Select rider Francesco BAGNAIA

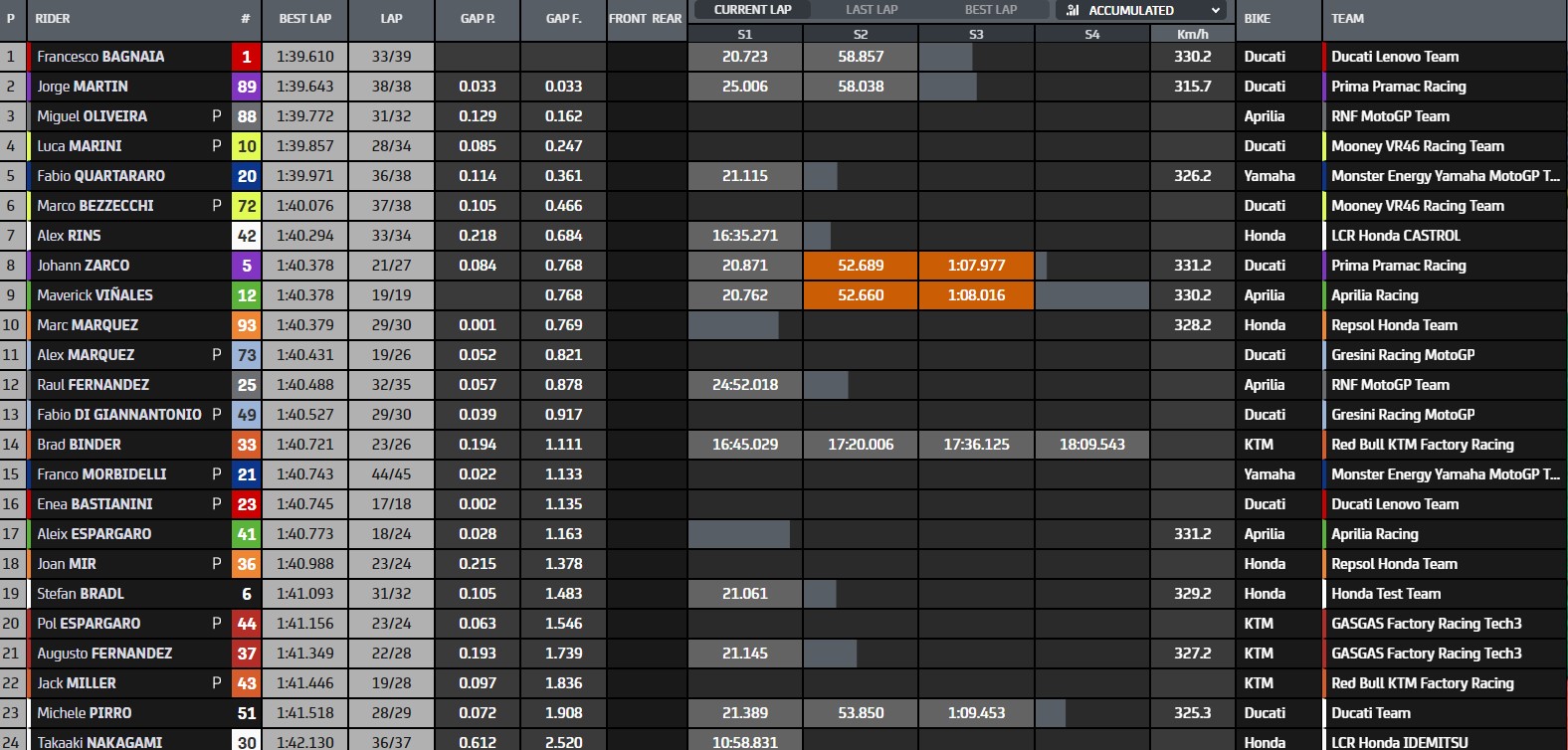(100, 57)
